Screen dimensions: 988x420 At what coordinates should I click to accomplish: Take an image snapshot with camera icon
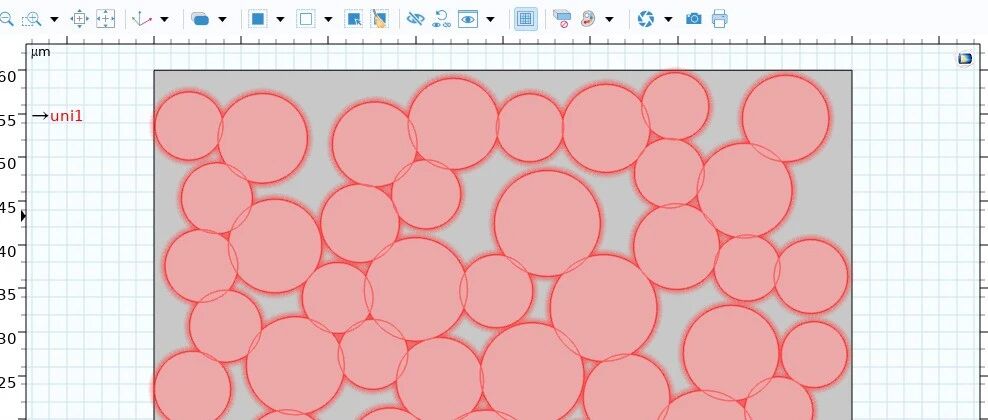pos(694,19)
